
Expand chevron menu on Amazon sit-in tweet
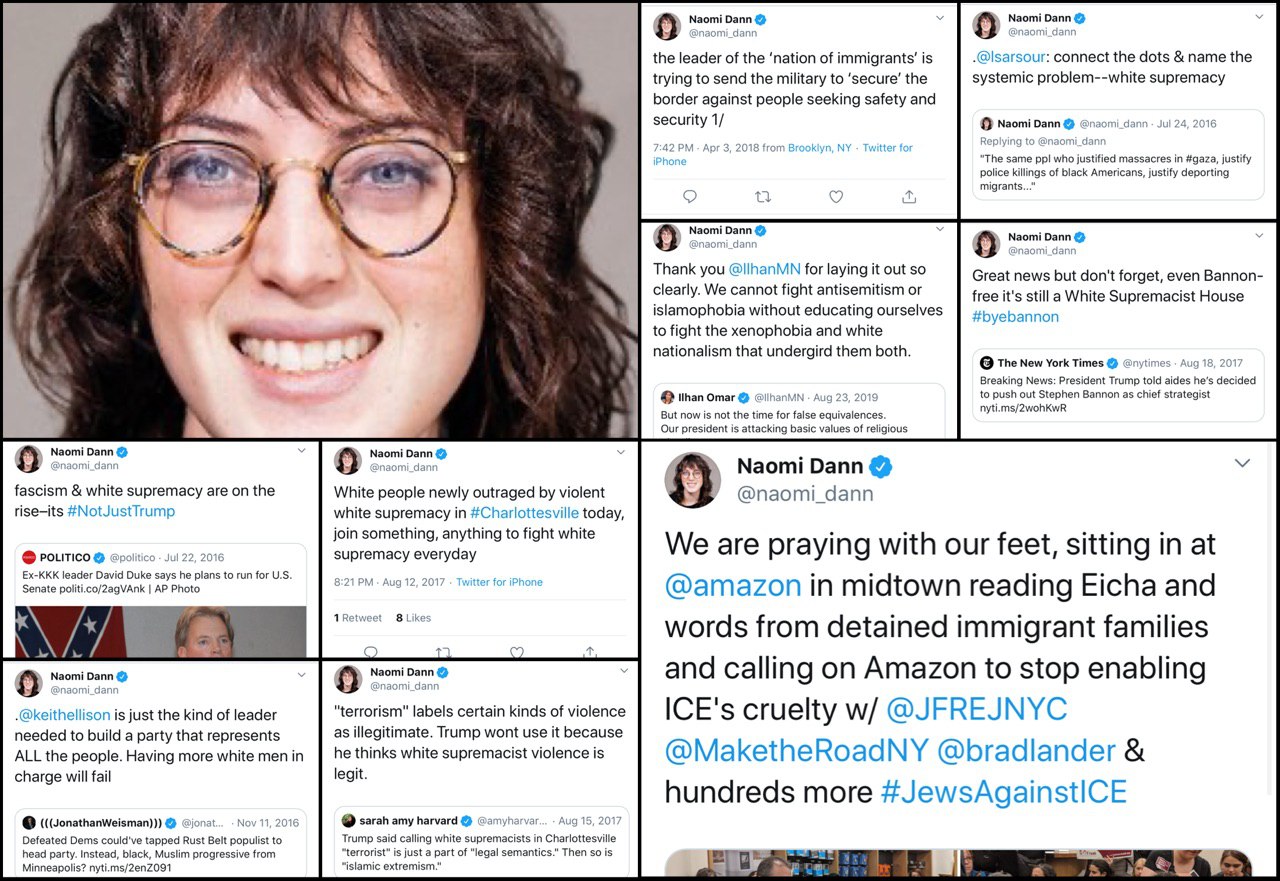click(1242, 463)
